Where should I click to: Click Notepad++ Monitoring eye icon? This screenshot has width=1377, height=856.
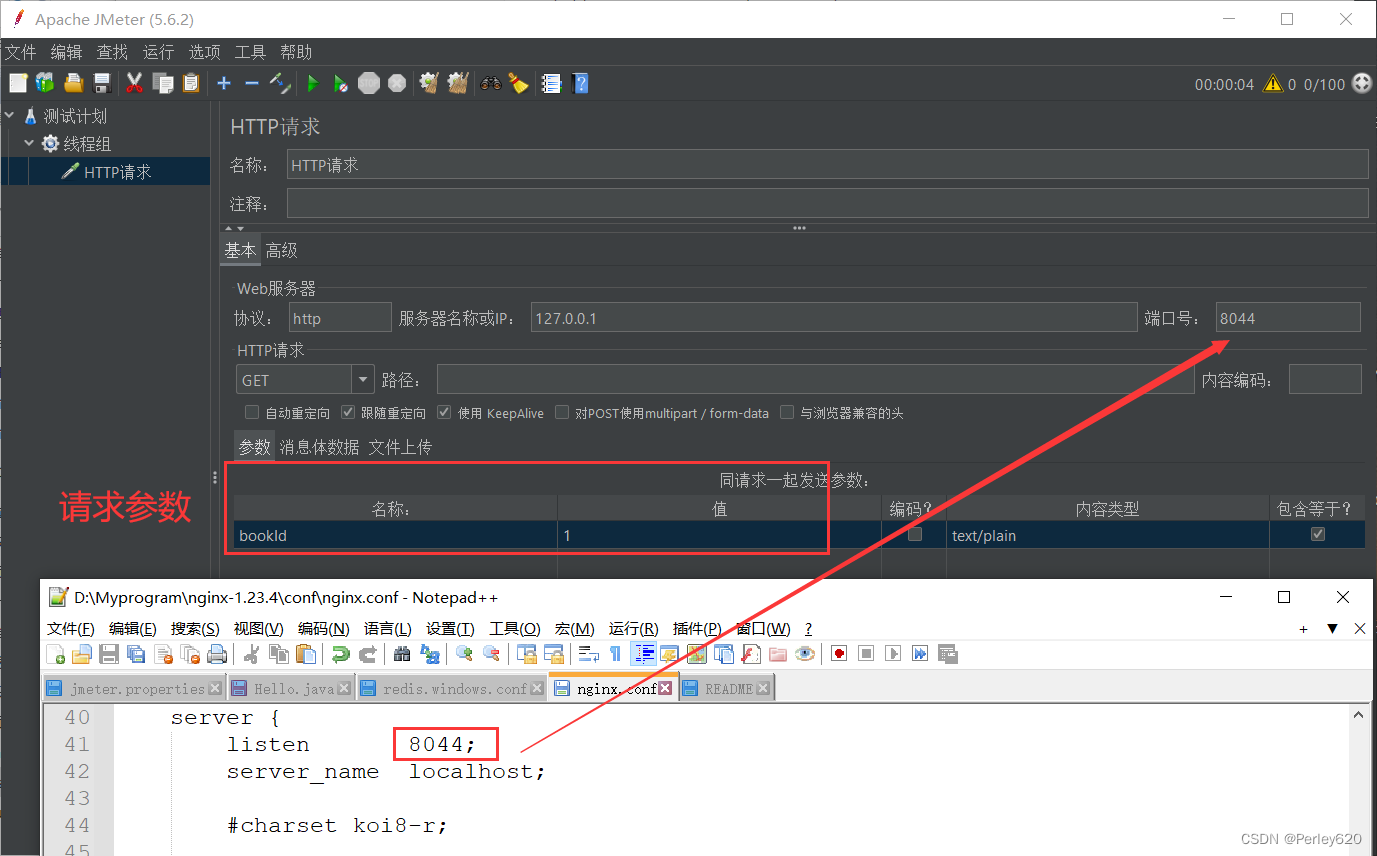click(x=805, y=654)
